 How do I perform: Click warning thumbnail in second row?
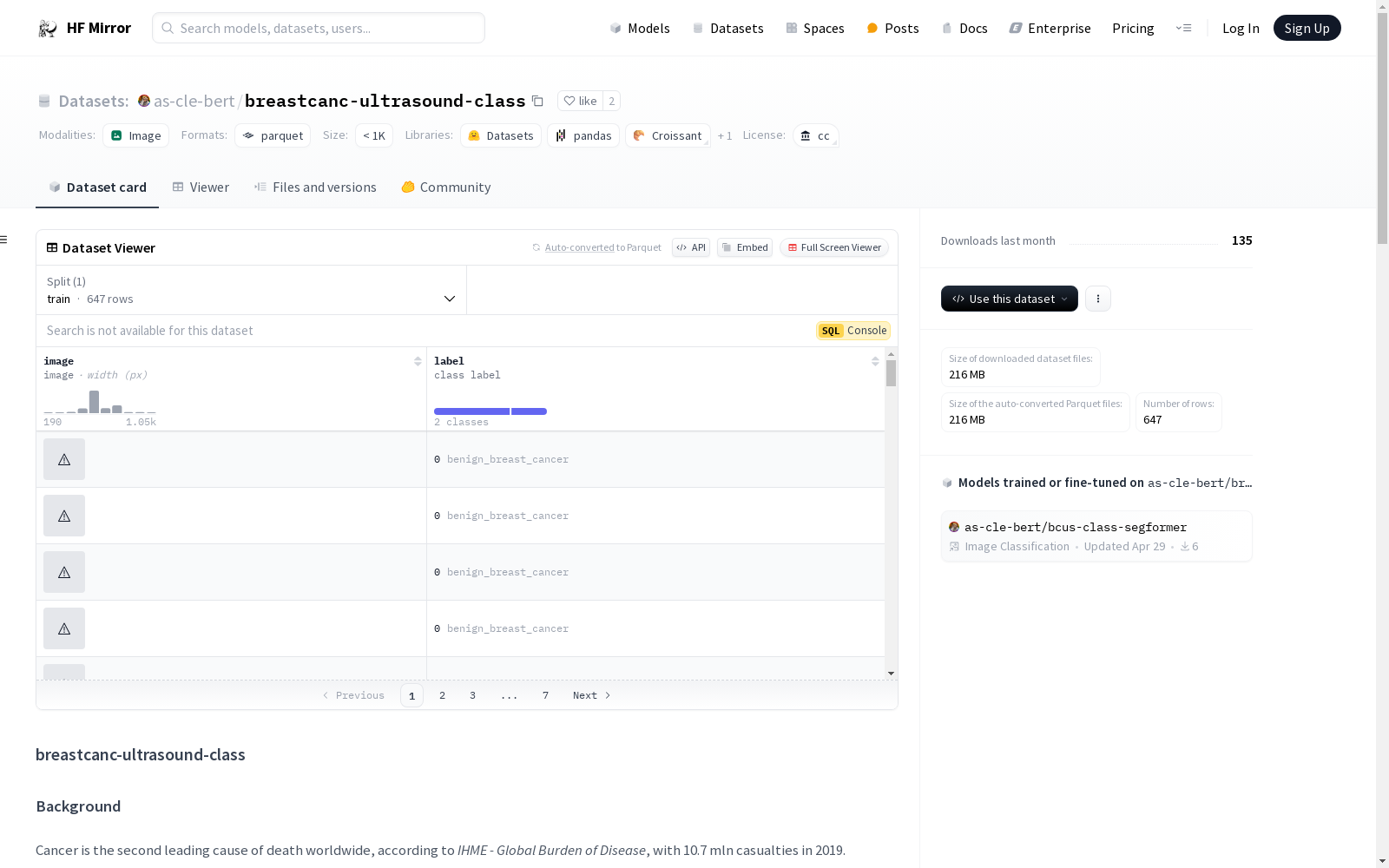click(x=64, y=516)
